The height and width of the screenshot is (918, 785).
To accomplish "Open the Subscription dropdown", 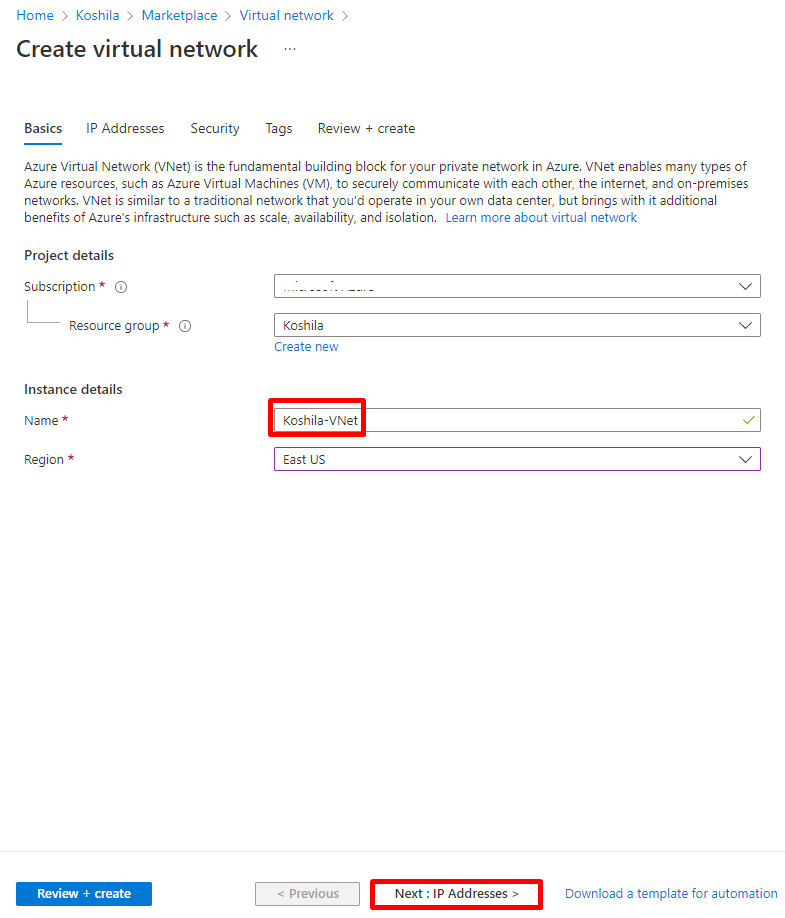I will click(x=517, y=286).
